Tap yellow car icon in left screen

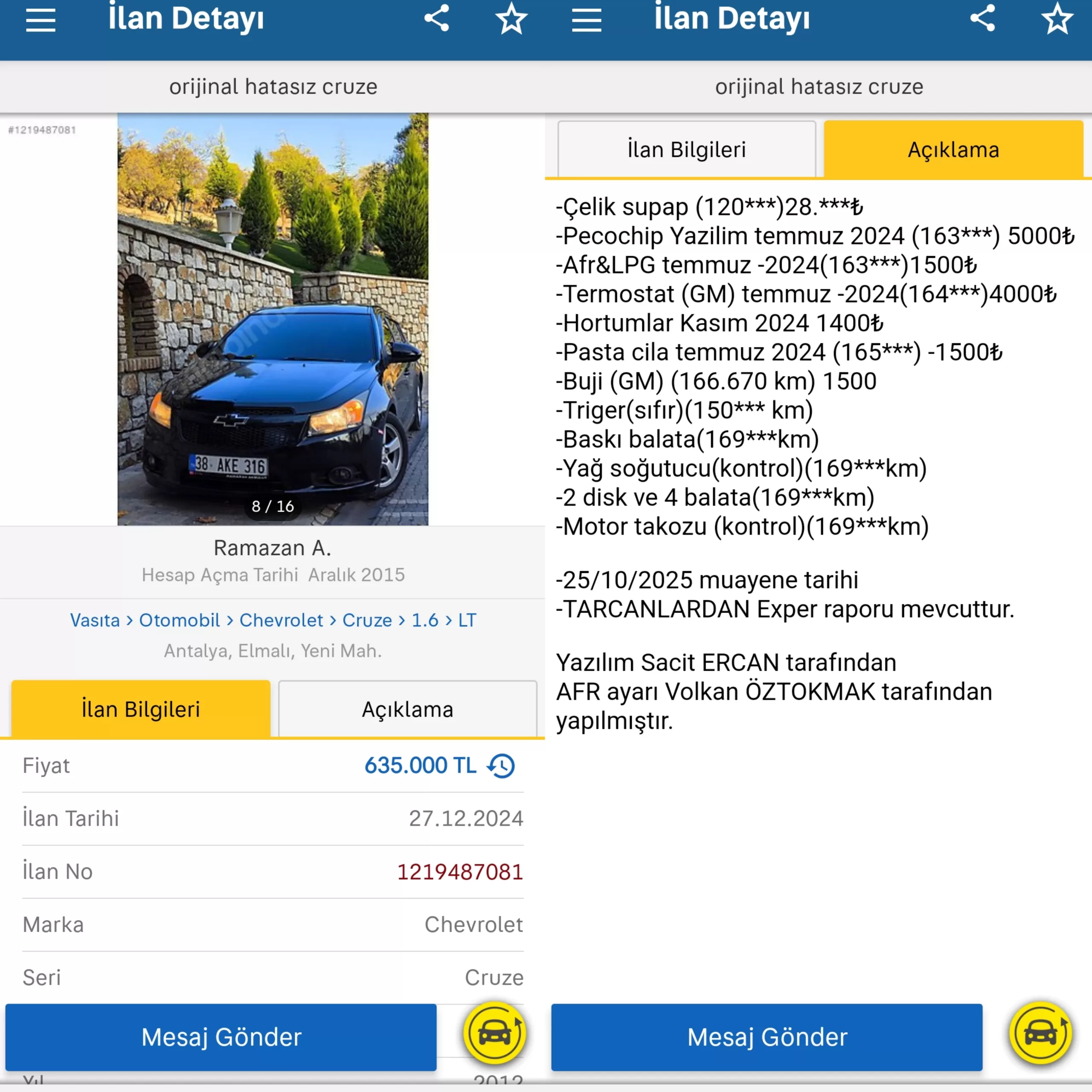[x=494, y=1034]
